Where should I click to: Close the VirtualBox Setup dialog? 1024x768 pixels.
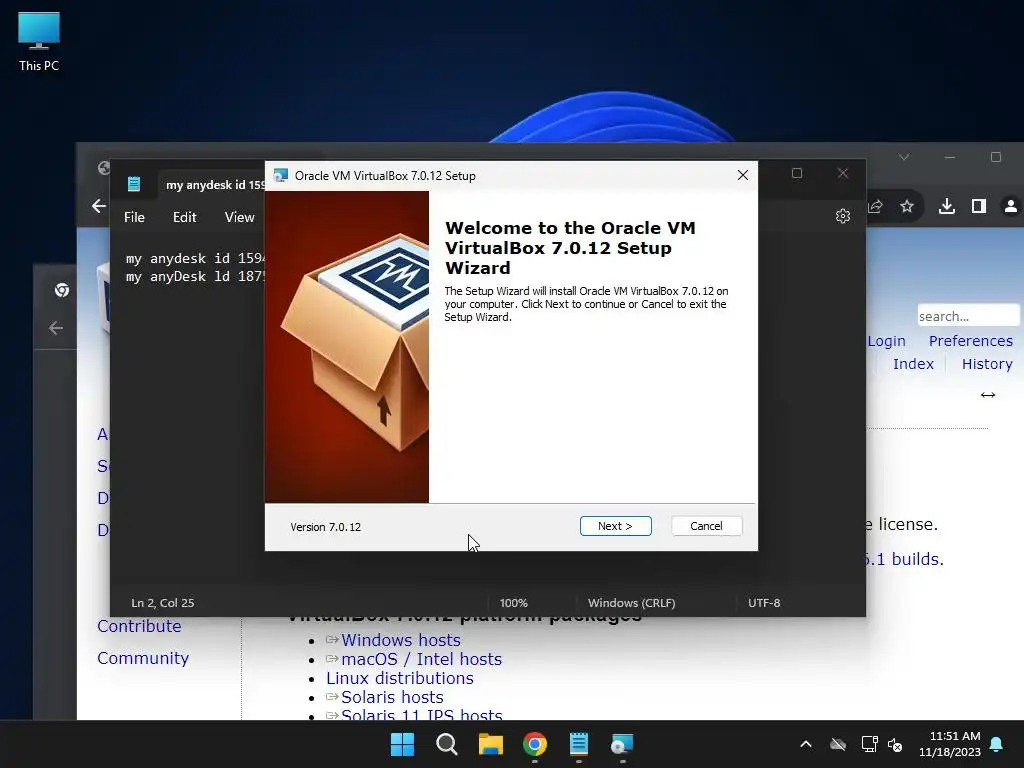tap(743, 175)
